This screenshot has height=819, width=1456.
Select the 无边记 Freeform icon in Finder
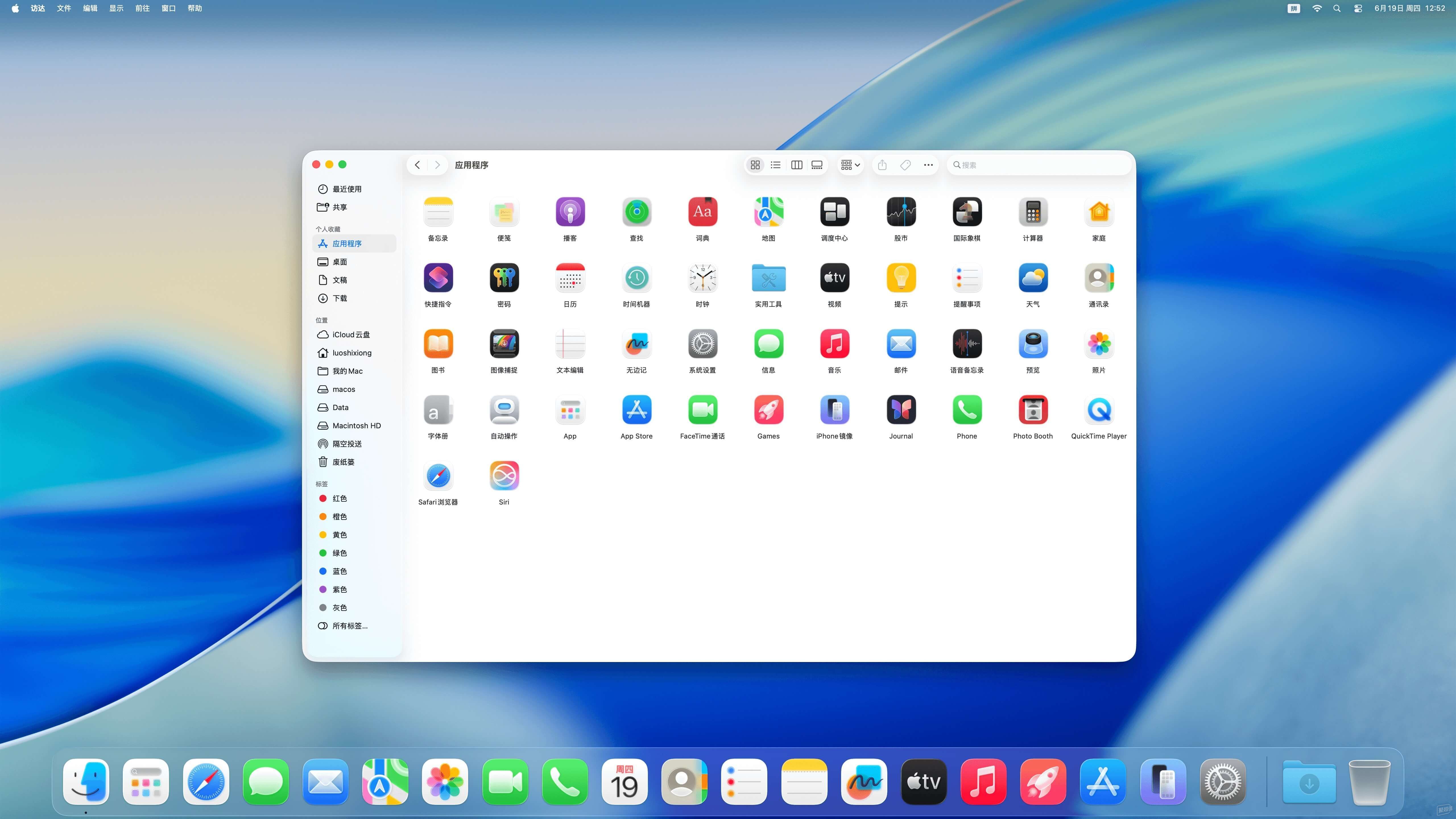coord(636,344)
